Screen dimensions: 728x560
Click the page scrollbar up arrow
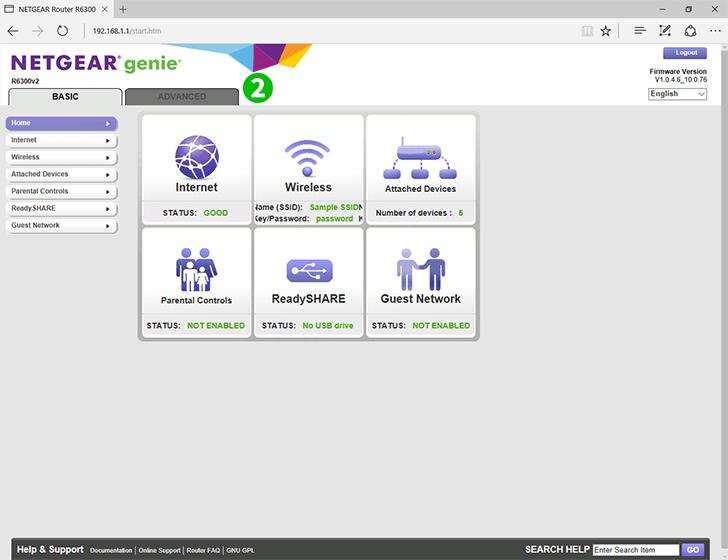click(x=724, y=48)
